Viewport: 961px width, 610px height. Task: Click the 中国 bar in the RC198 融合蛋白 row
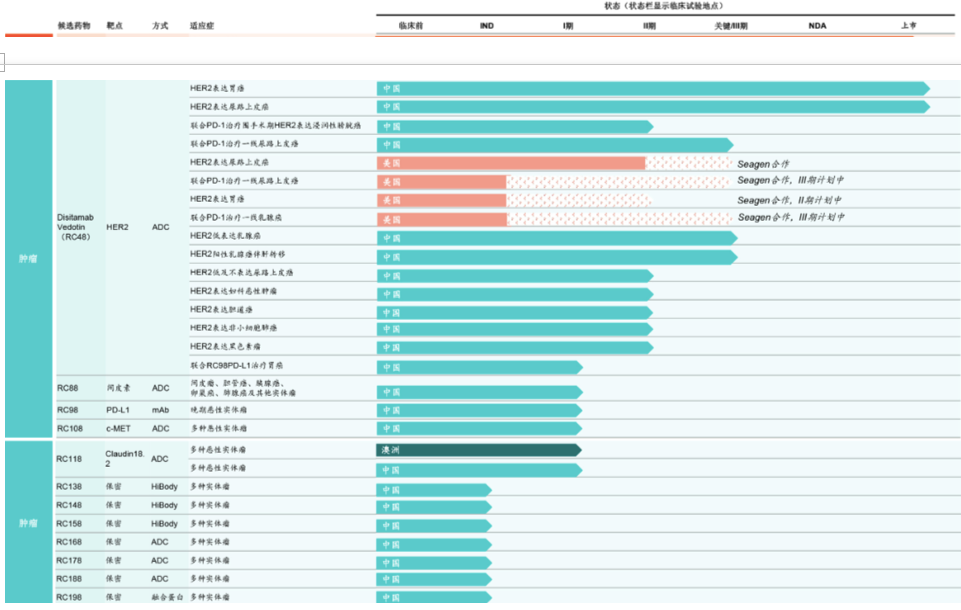[x=430, y=596]
